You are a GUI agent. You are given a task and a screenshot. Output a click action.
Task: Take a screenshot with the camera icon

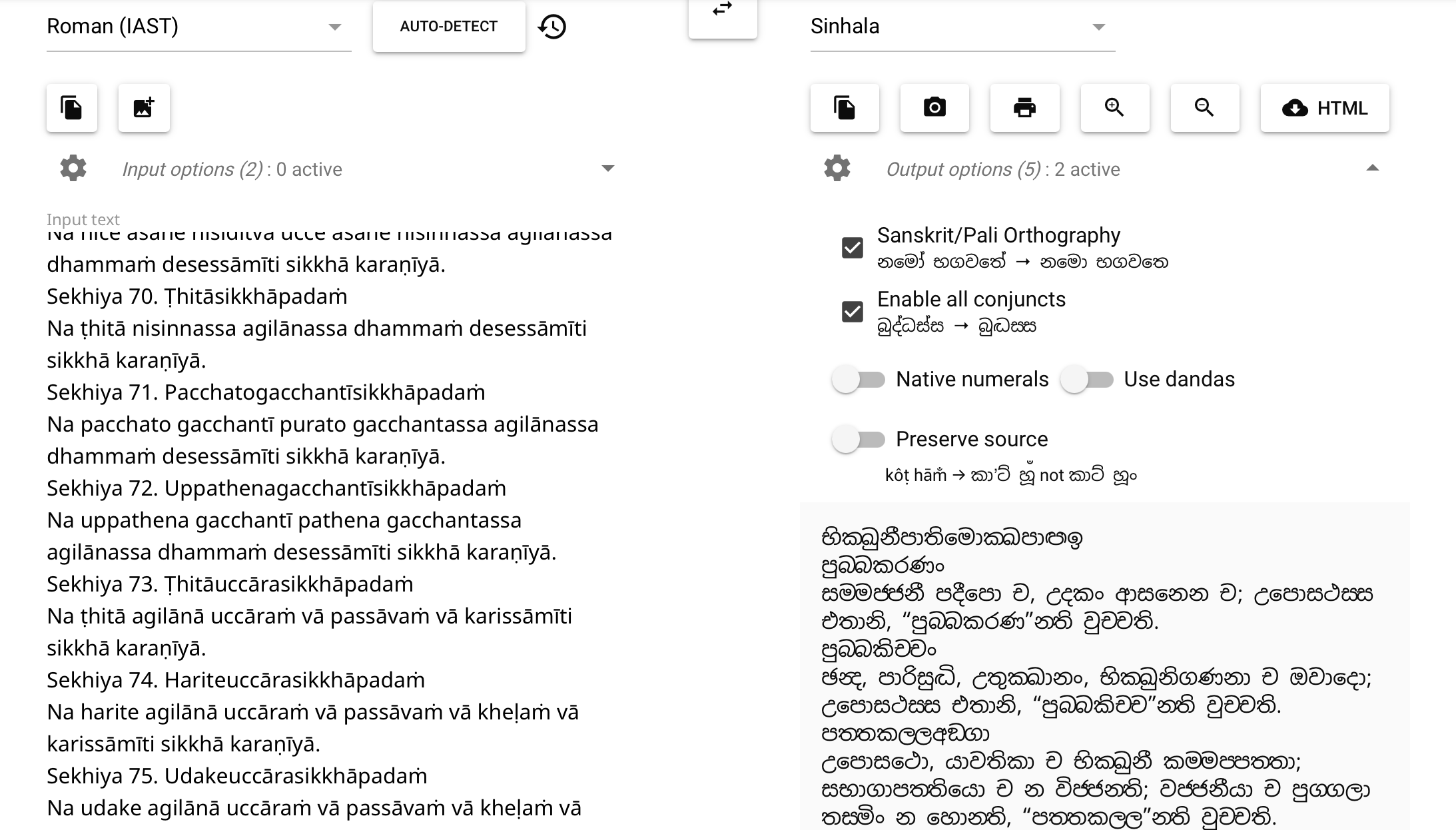[934, 108]
